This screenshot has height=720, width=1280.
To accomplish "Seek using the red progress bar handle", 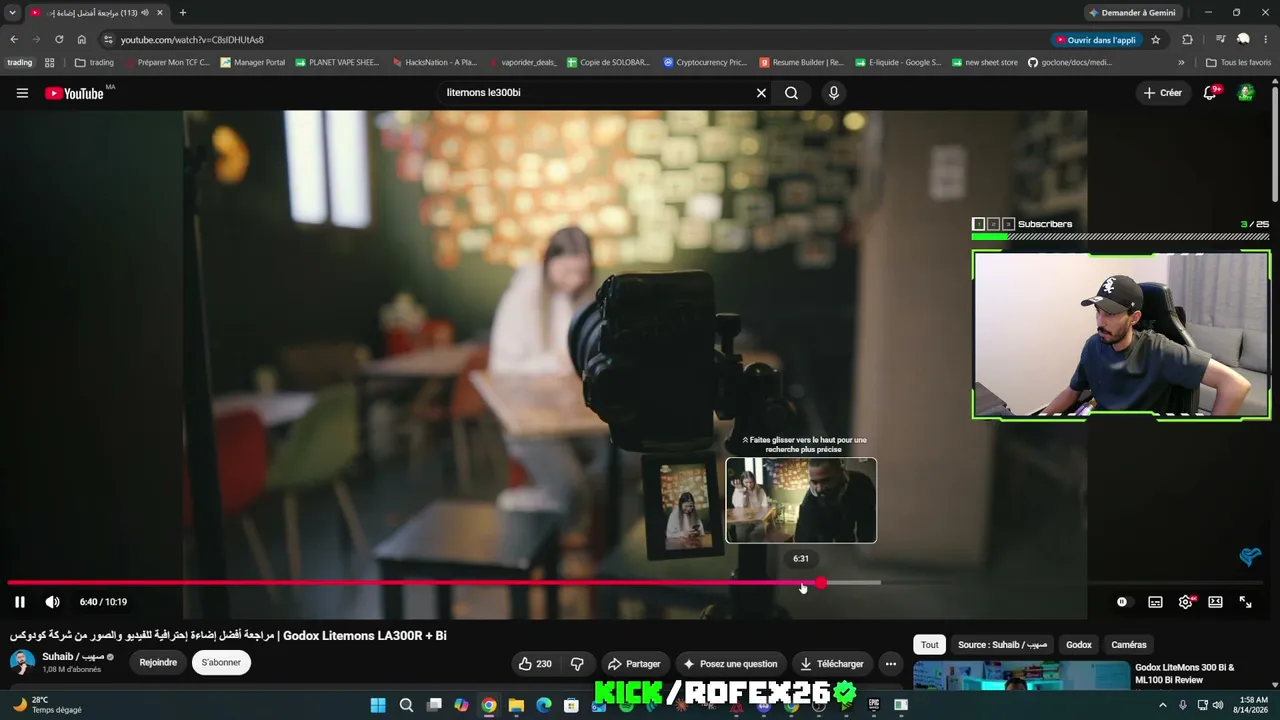I will (x=821, y=582).
